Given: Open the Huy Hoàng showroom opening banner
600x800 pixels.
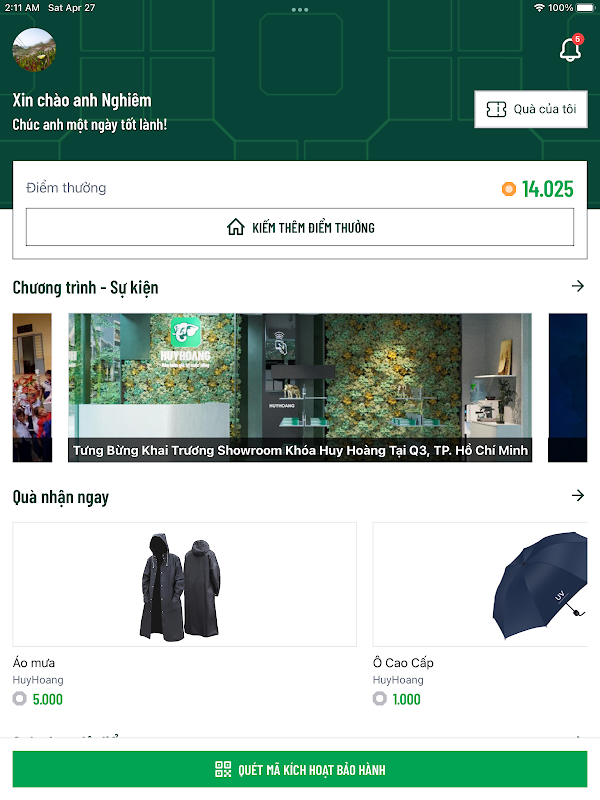Looking at the screenshot, I should (300, 388).
